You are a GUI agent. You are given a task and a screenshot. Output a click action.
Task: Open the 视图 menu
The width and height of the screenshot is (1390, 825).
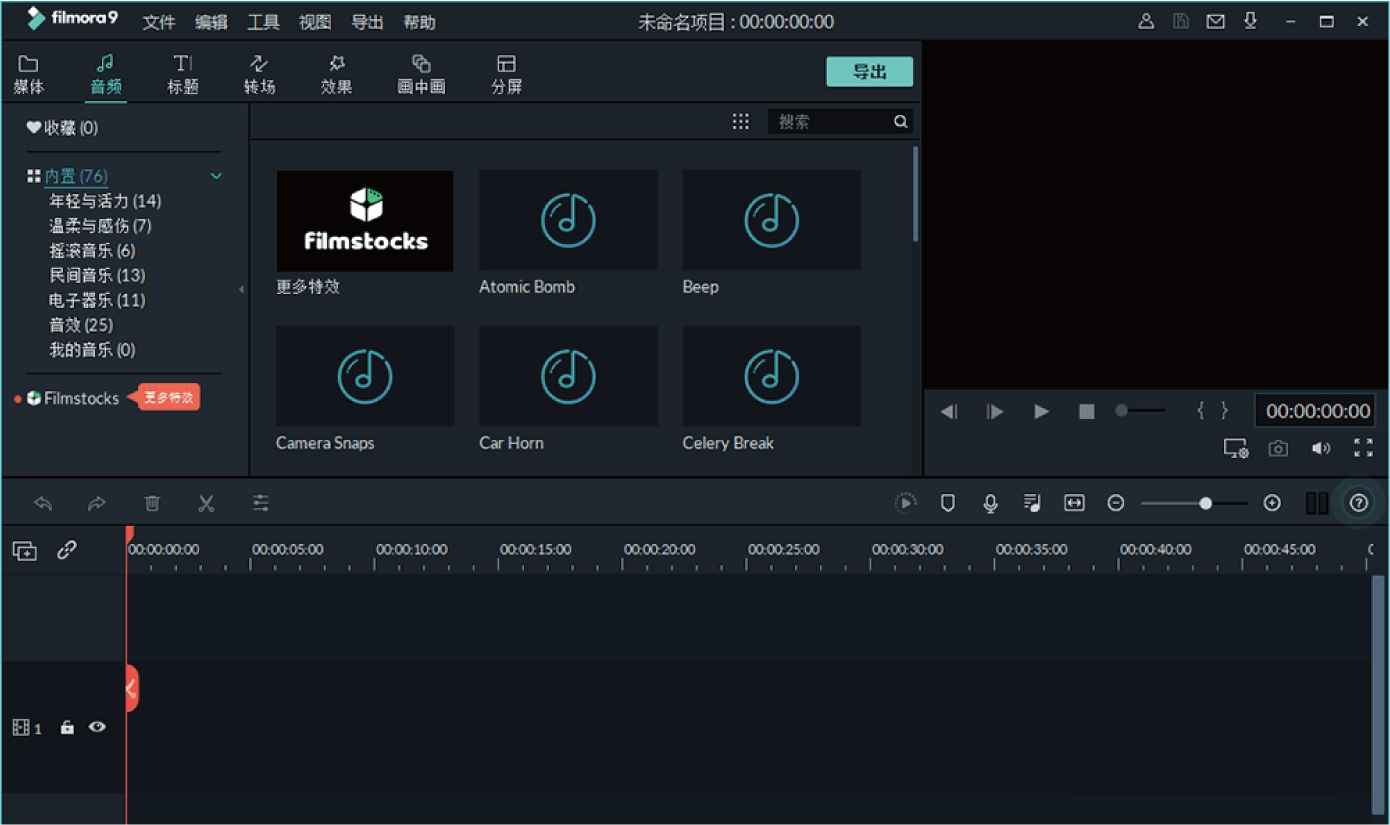[315, 22]
